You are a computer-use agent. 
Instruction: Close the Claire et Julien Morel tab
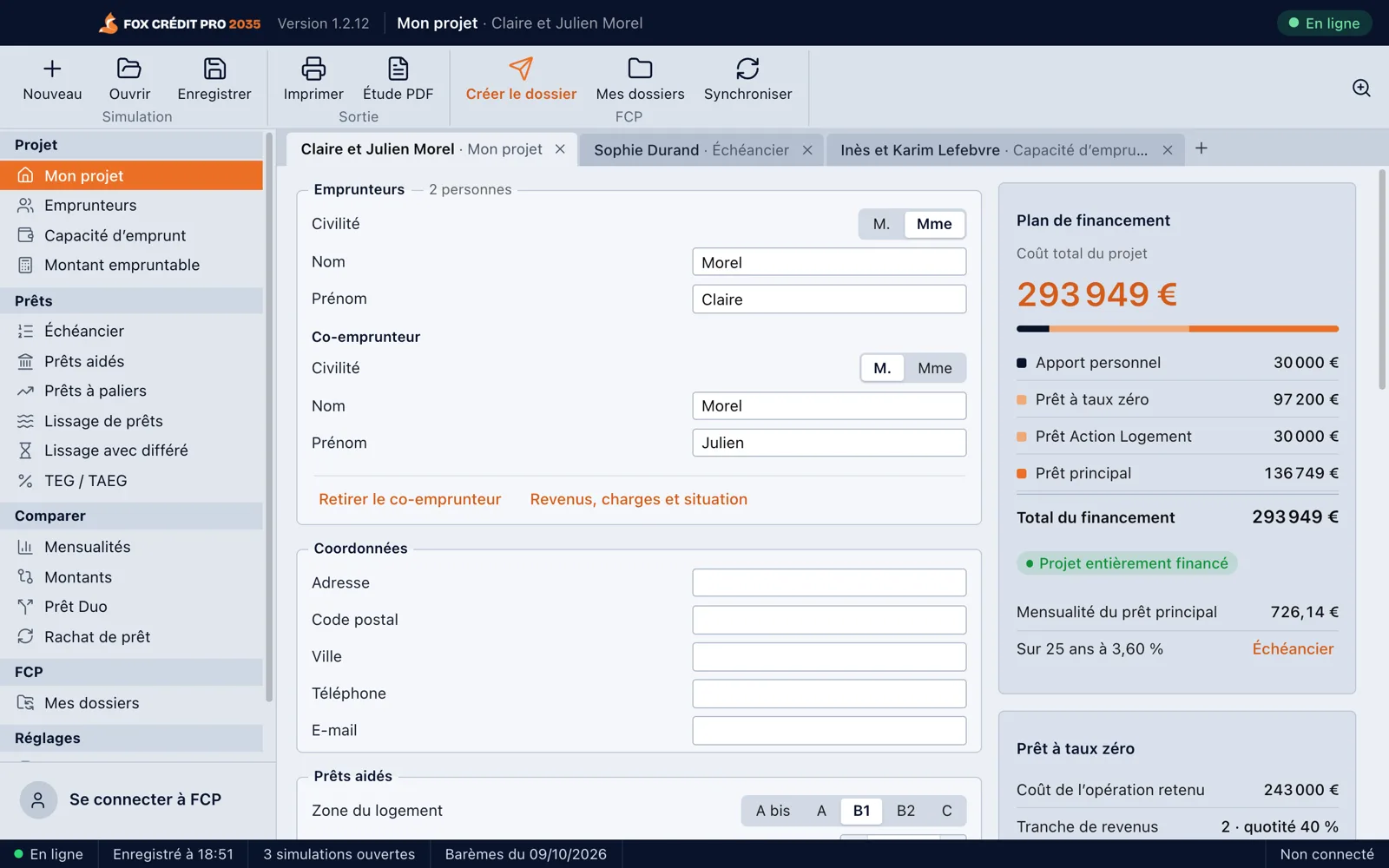pos(560,149)
